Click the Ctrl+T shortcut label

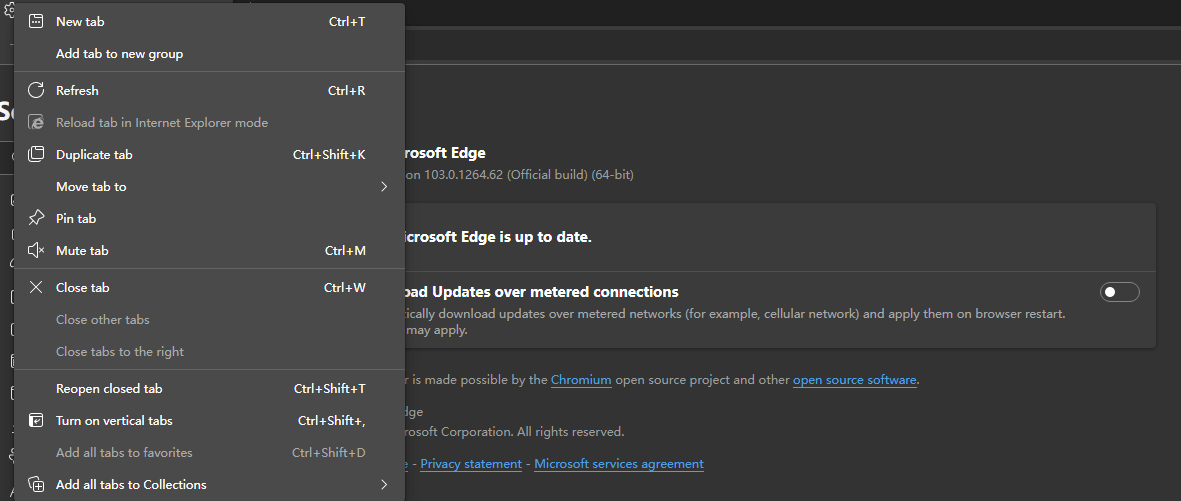[347, 22]
